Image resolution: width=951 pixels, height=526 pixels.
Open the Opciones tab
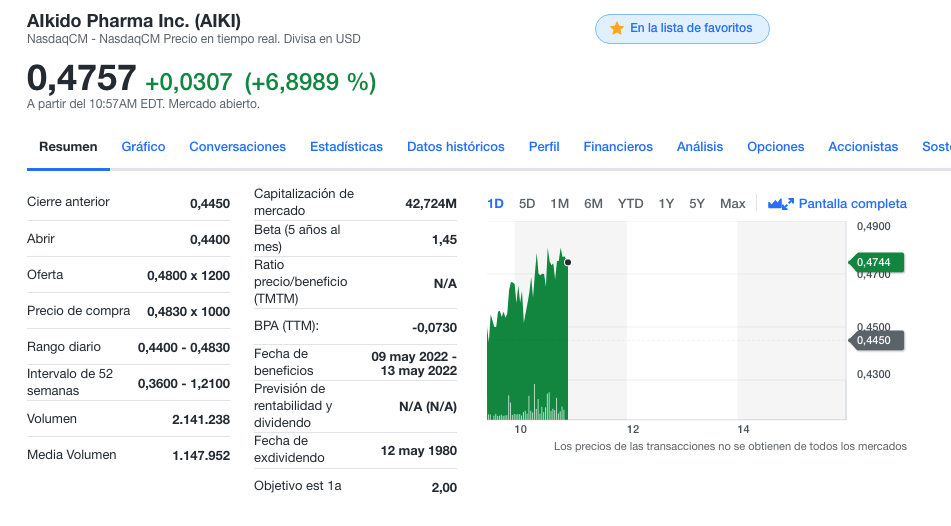point(776,147)
